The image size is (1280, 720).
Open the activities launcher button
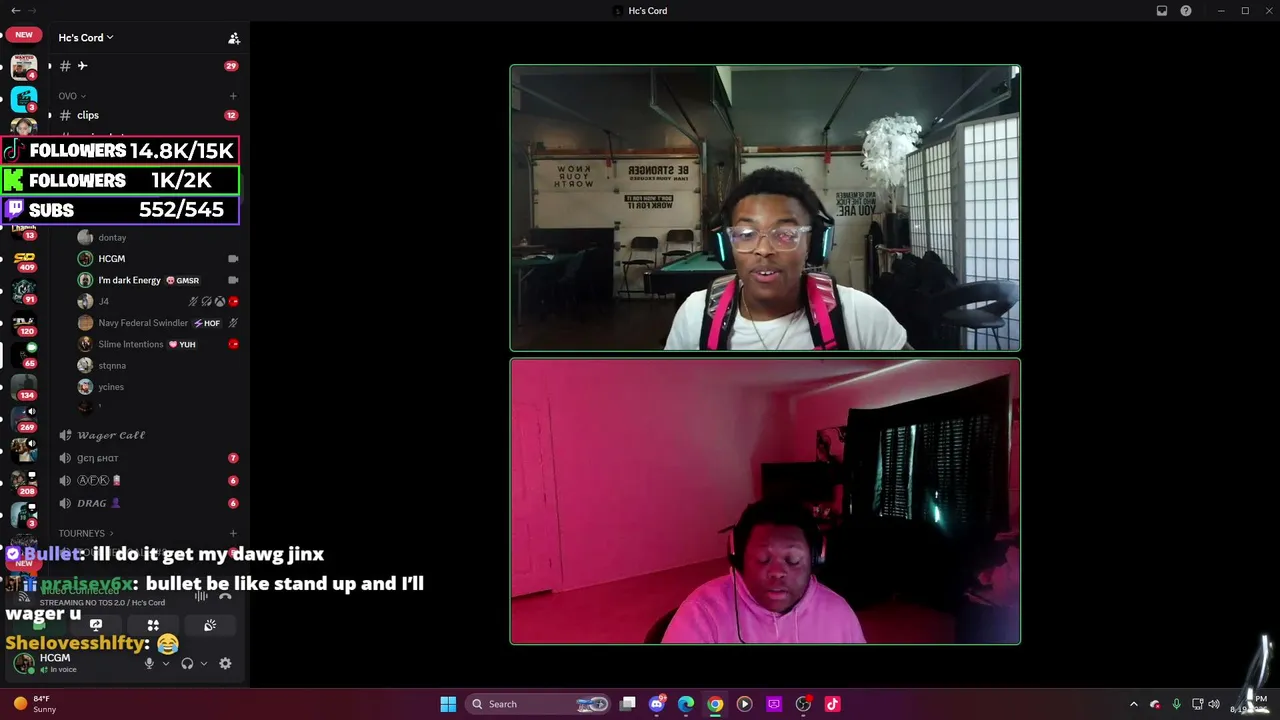coord(153,625)
